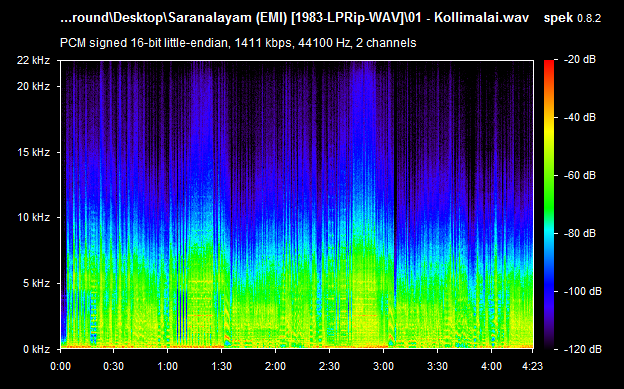Click the -20 dB legend label
The width and height of the screenshot is (624, 389).
[580, 59]
